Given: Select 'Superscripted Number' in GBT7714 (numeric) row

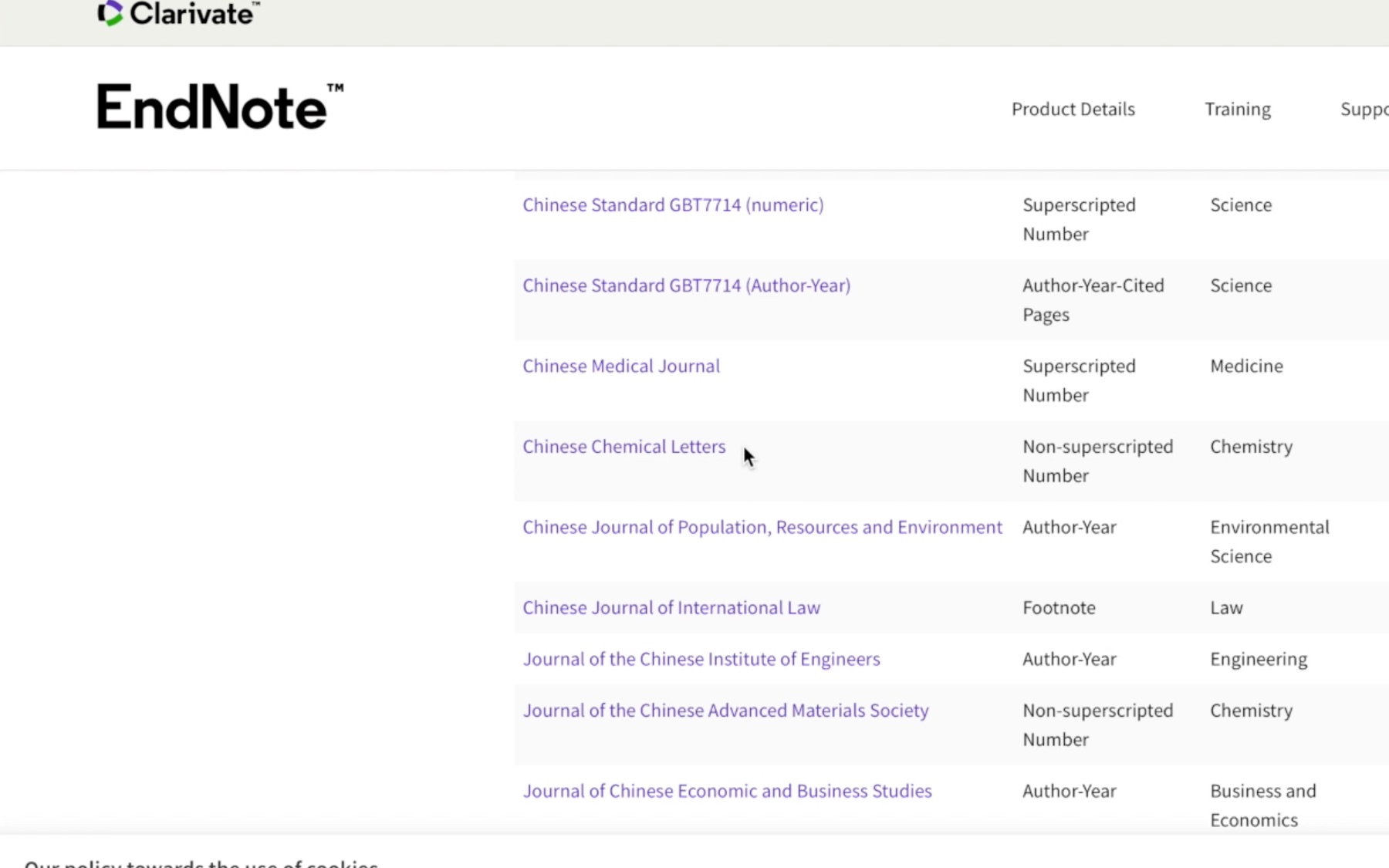Looking at the screenshot, I should 1079,219.
